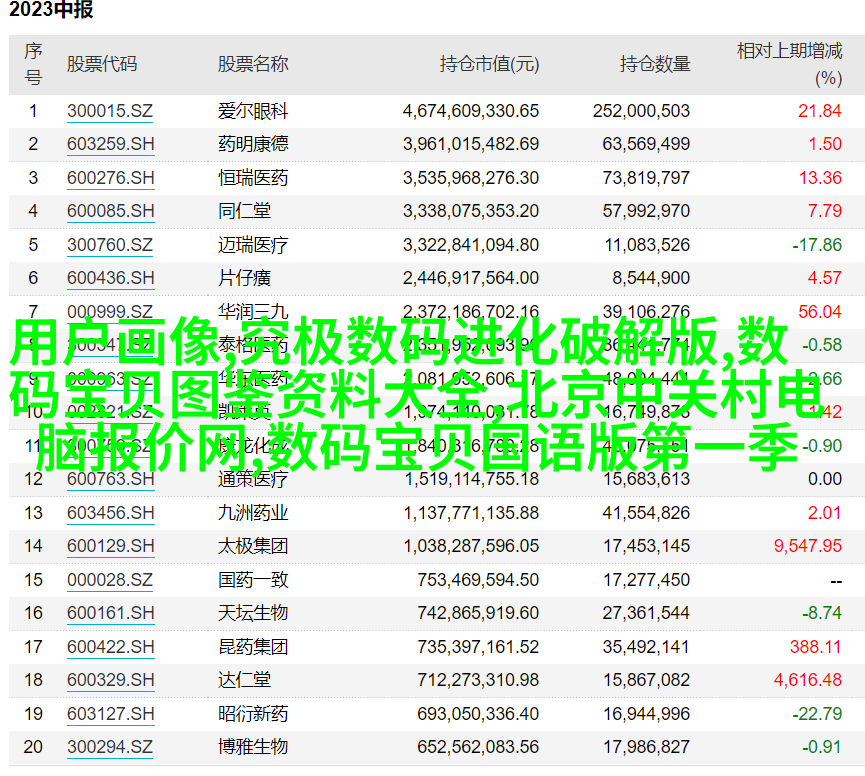Open stock code link 000999.SZ

tap(110, 311)
